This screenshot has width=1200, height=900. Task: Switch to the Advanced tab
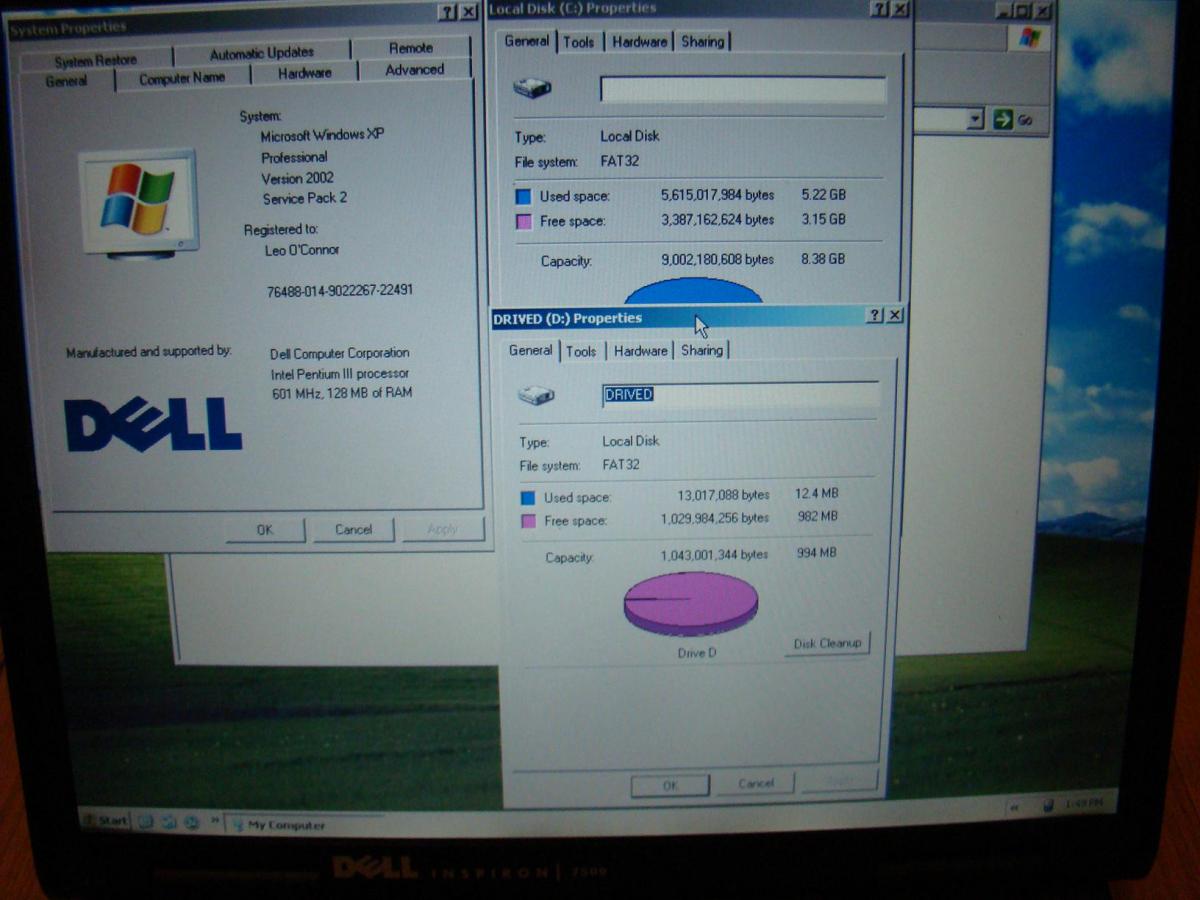pos(414,70)
